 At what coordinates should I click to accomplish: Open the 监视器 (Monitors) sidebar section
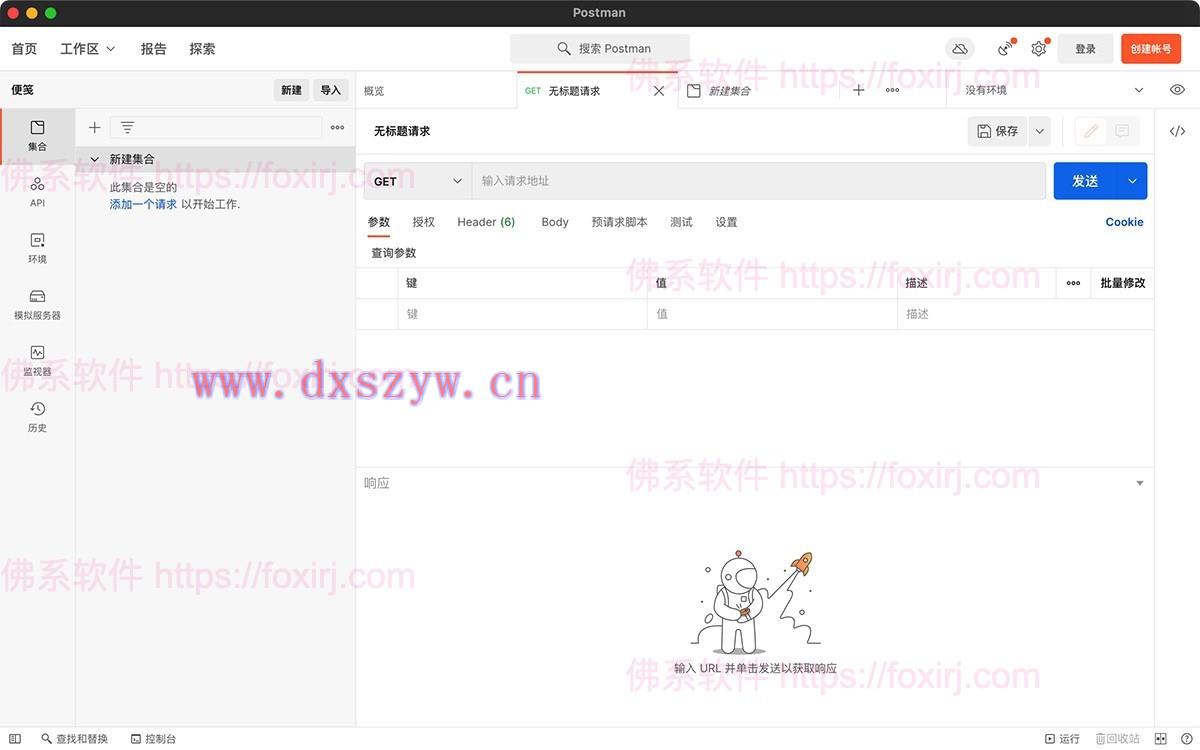(x=37, y=360)
